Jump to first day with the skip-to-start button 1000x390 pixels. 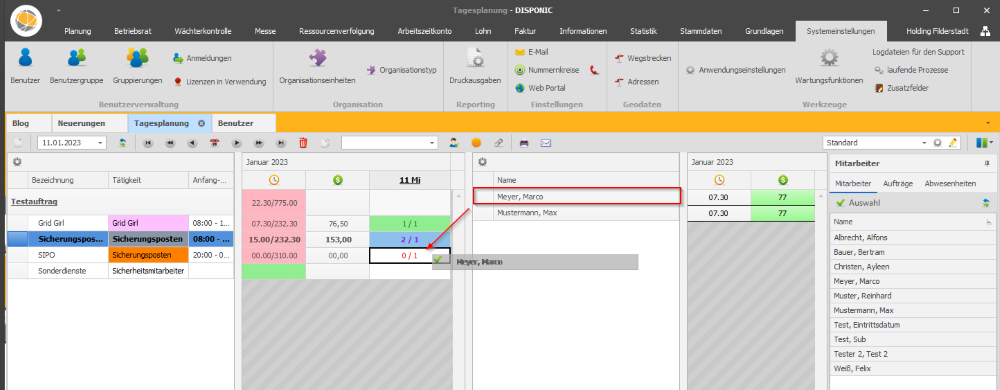(x=148, y=143)
